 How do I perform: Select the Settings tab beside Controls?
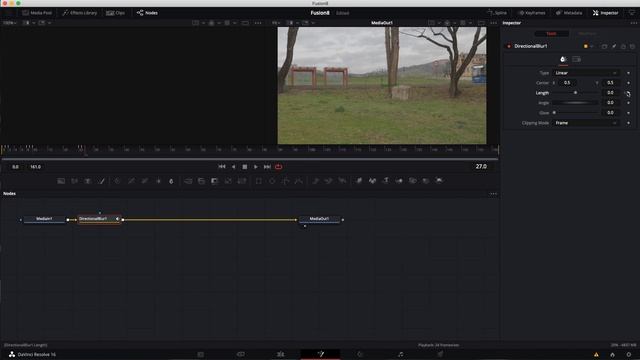(576, 60)
